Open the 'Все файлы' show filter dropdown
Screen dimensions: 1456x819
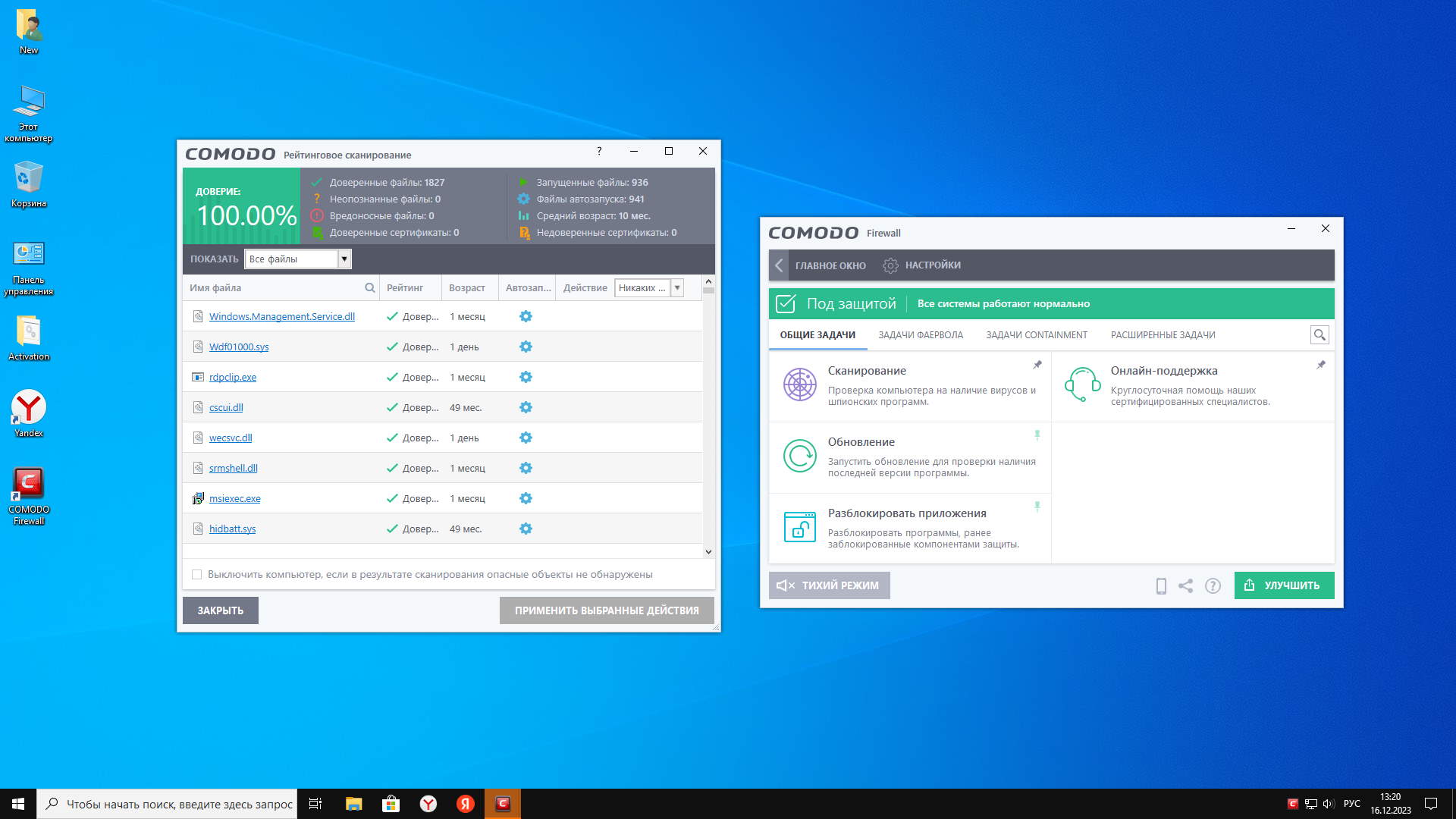tap(344, 259)
